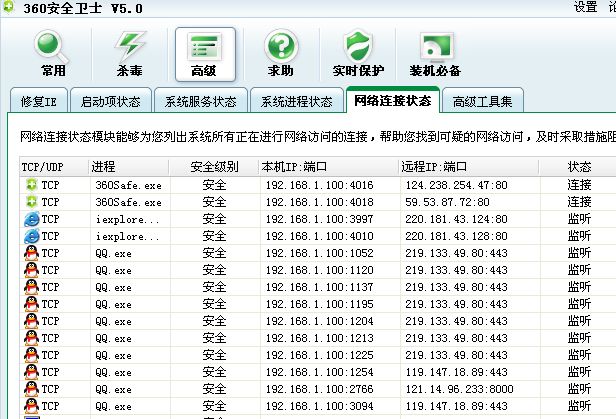Select local address 192.168.1.100:3094
This screenshot has width=616, height=419.
(319, 406)
